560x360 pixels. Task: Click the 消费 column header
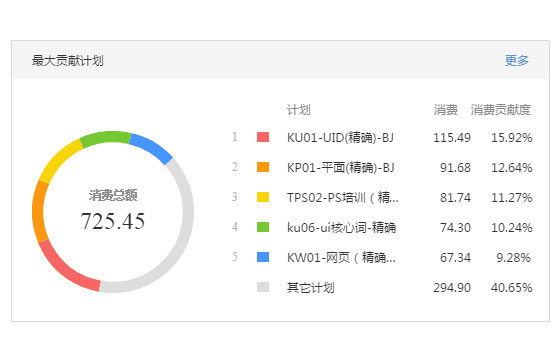(445, 110)
